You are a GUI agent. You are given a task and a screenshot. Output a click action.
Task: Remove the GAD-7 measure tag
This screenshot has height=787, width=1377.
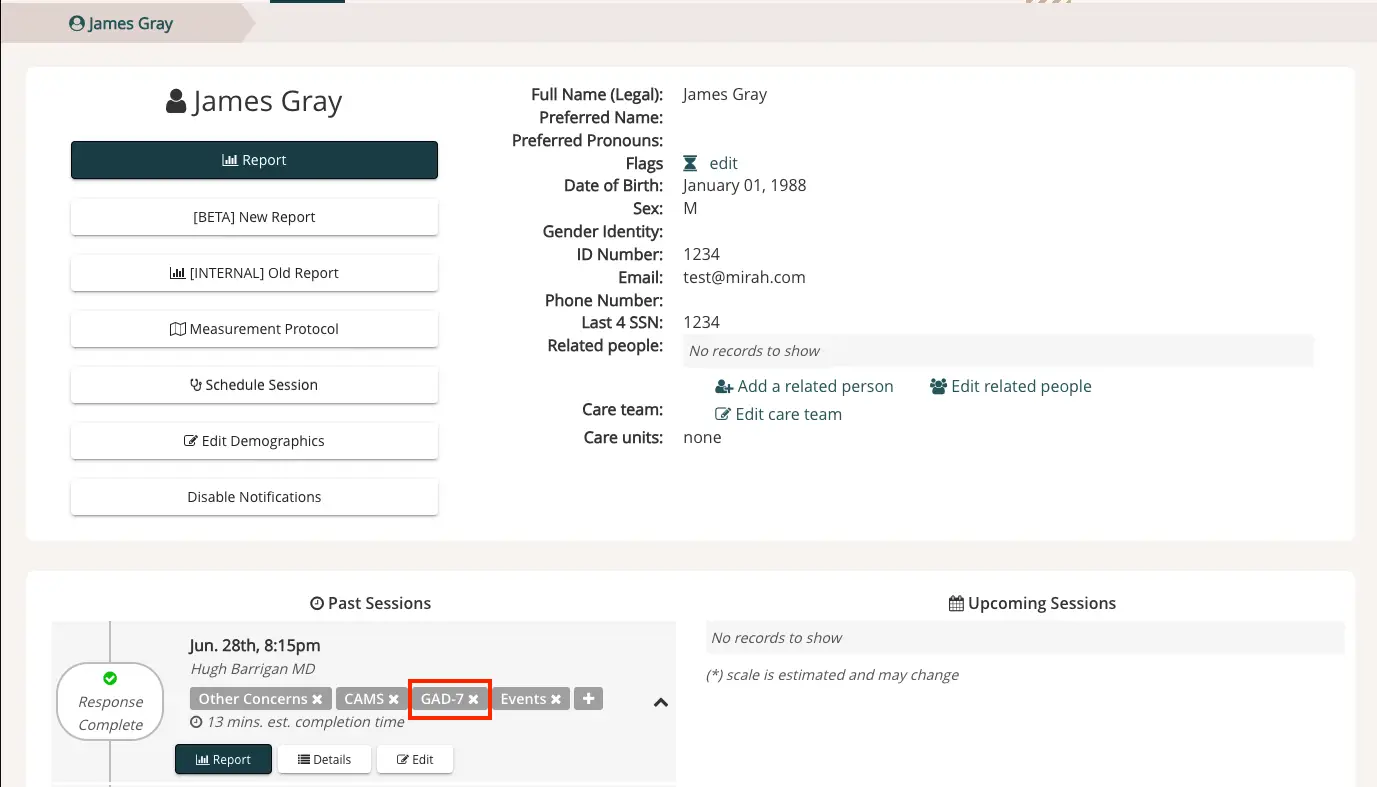point(474,698)
